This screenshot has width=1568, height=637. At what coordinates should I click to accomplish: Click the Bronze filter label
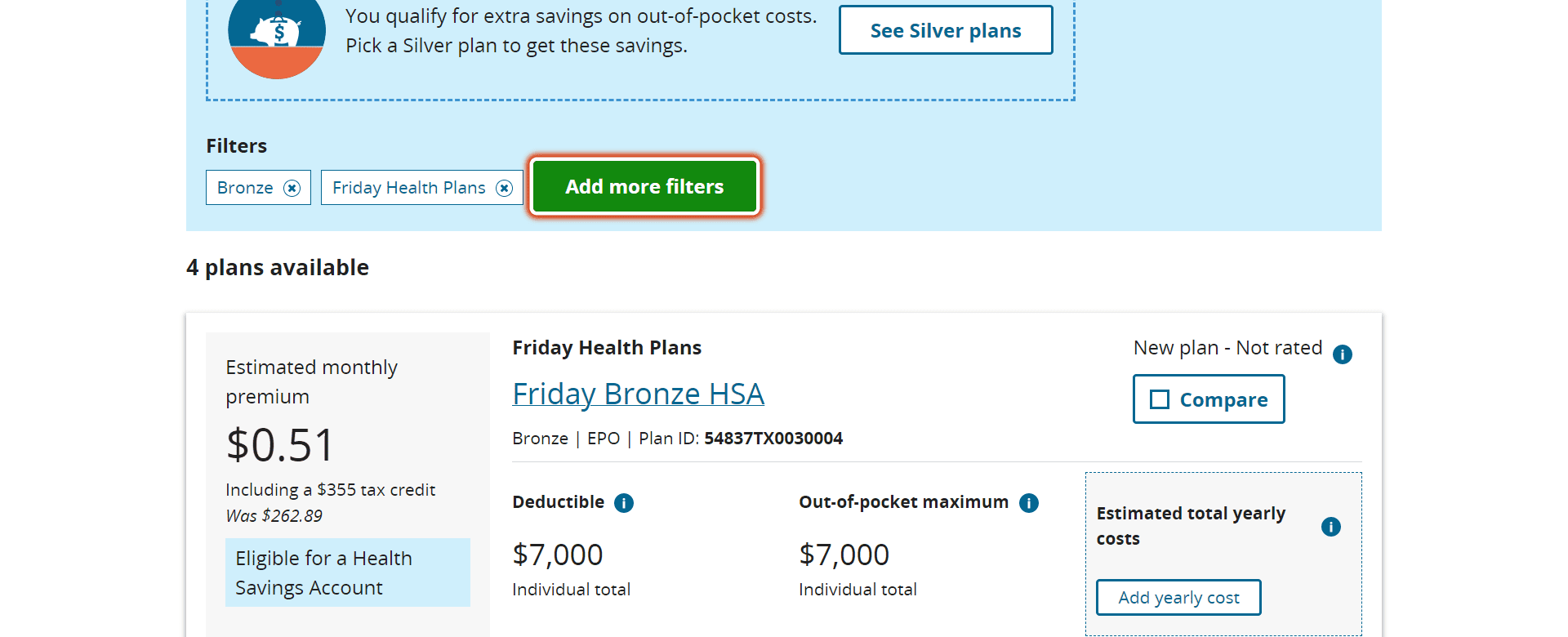(x=245, y=188)
